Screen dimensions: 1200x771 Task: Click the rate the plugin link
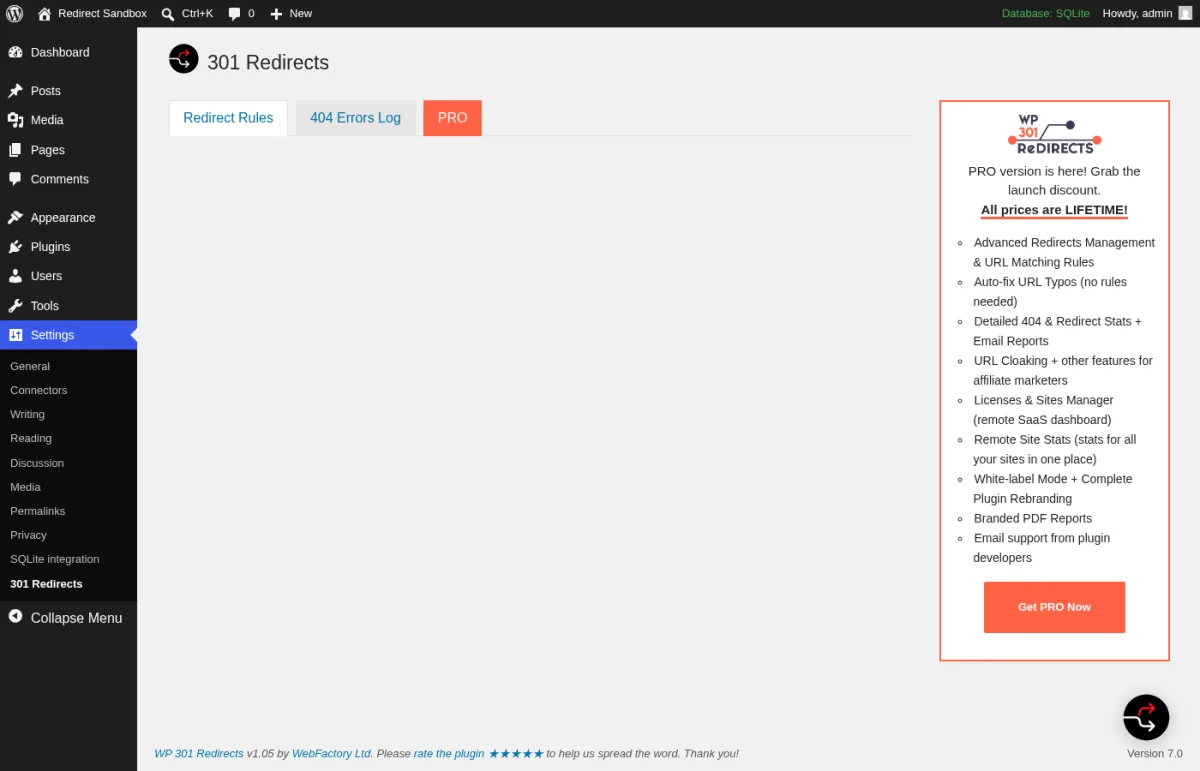coord(449,753)
